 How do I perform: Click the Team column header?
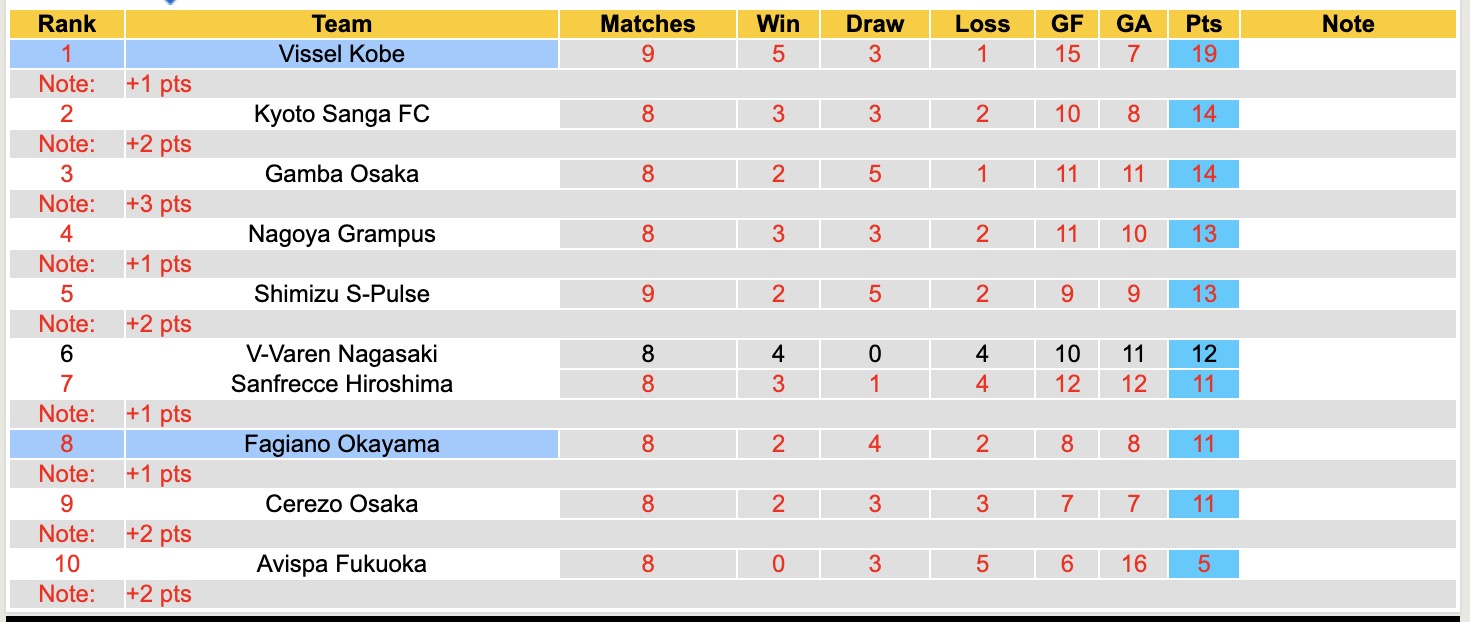click(x=341, y=24)
